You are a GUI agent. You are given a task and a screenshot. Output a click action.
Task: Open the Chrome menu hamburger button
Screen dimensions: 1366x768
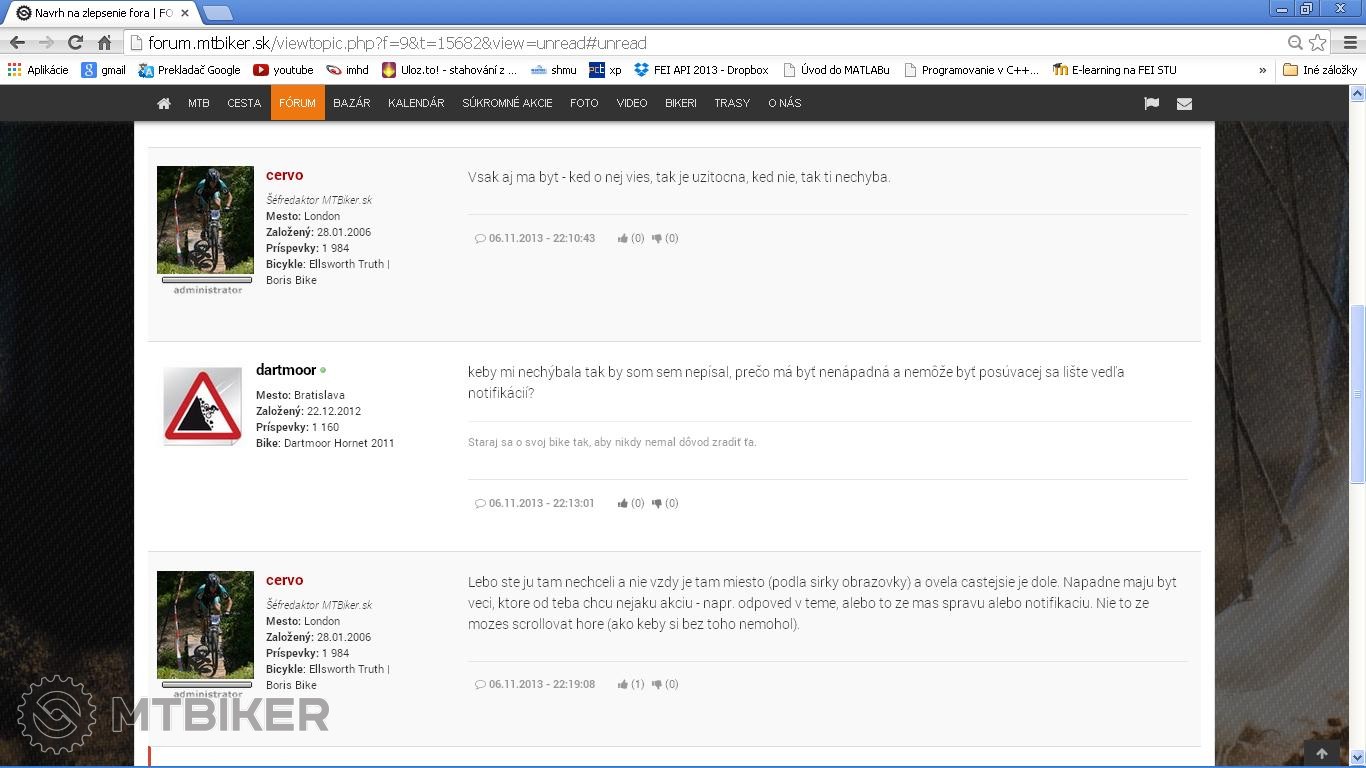[x=1349, y=43]
